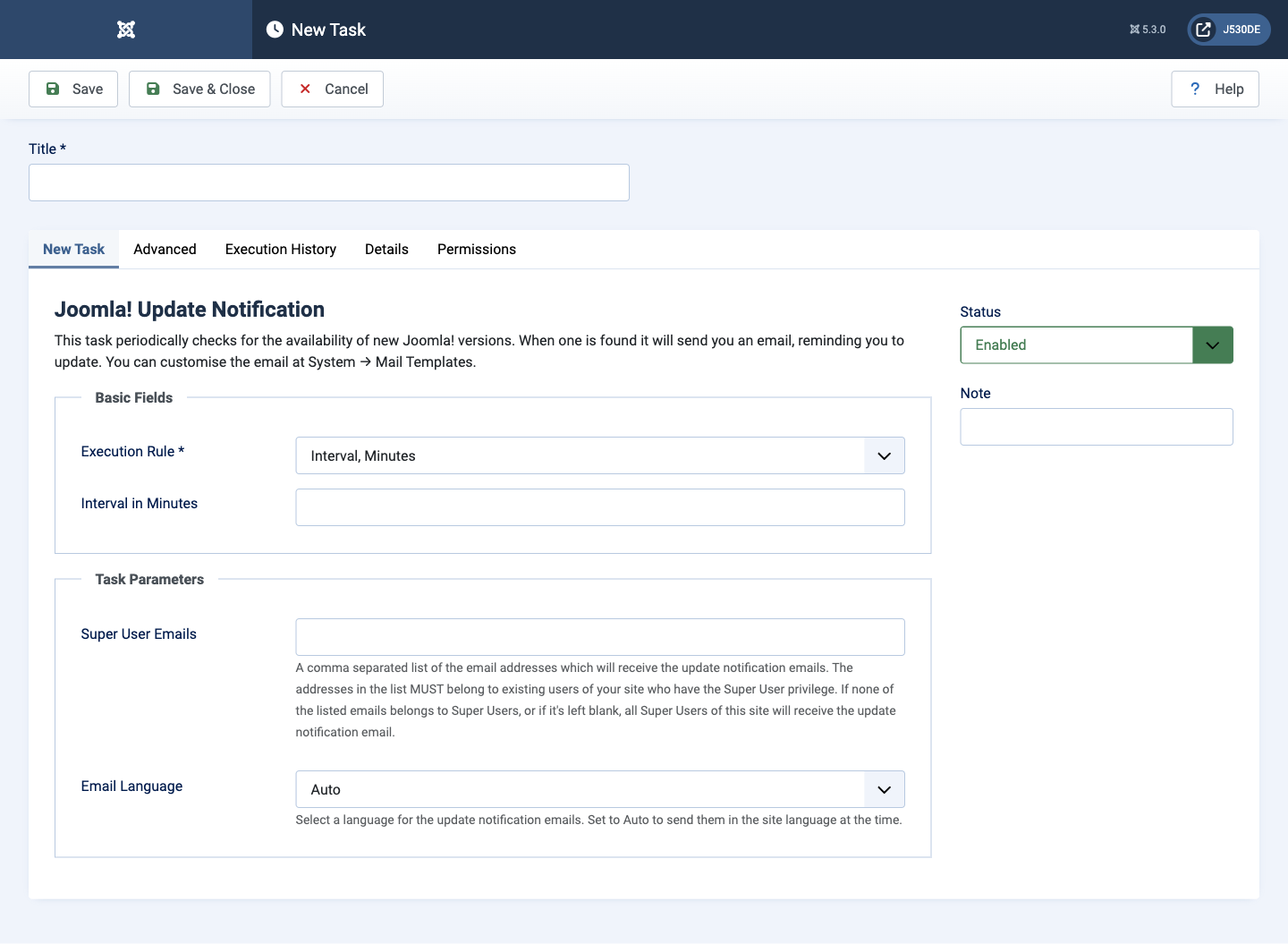This screenshot has height=944, width=1288.
Task: Click the floppy icon on Save & Close
Action: (153, 89)
